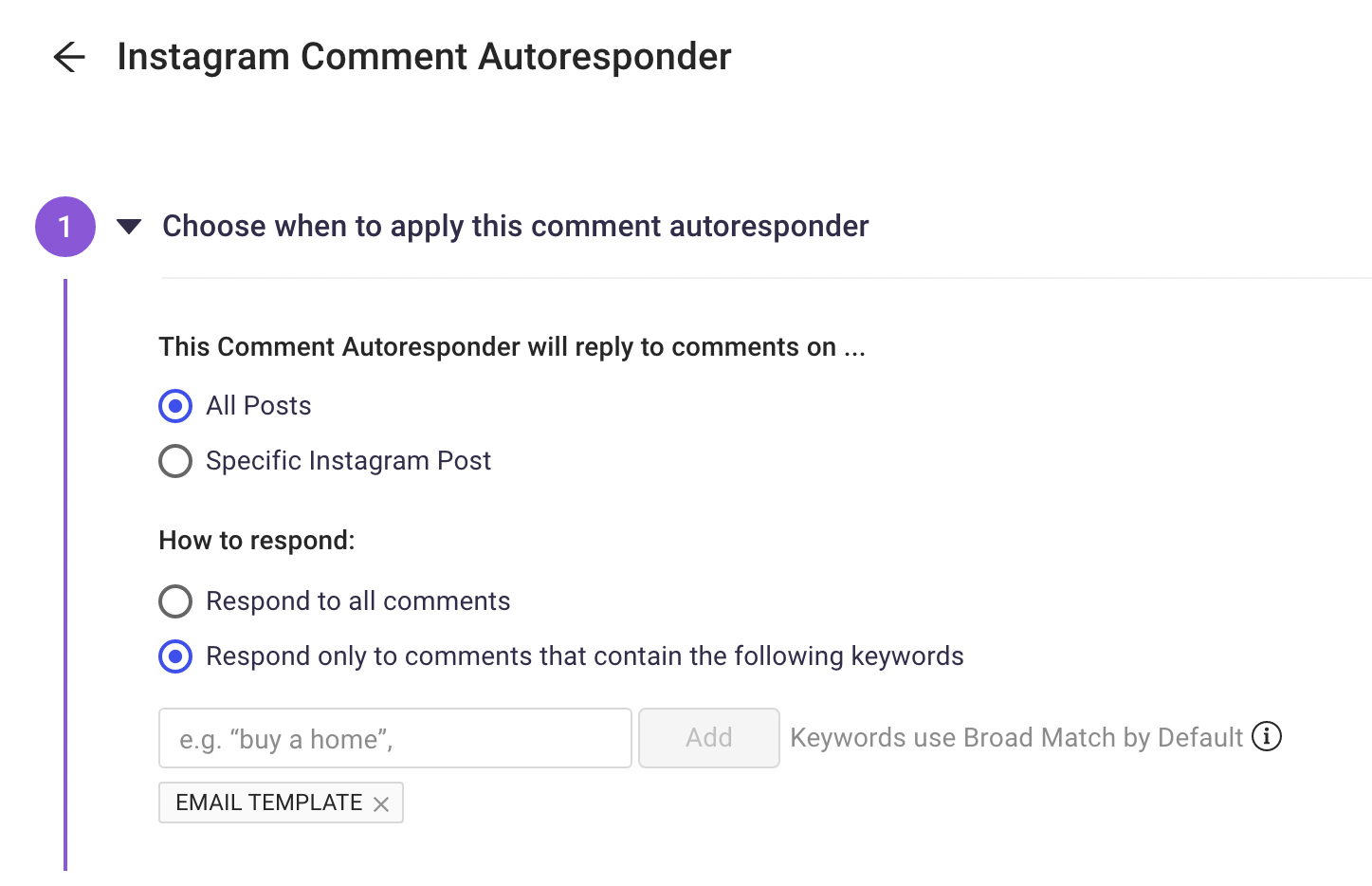Viewport: 1372px width, 886px height.
Task: Click the 'Choose when to apply' section heading
Action: tap(515, 227)
